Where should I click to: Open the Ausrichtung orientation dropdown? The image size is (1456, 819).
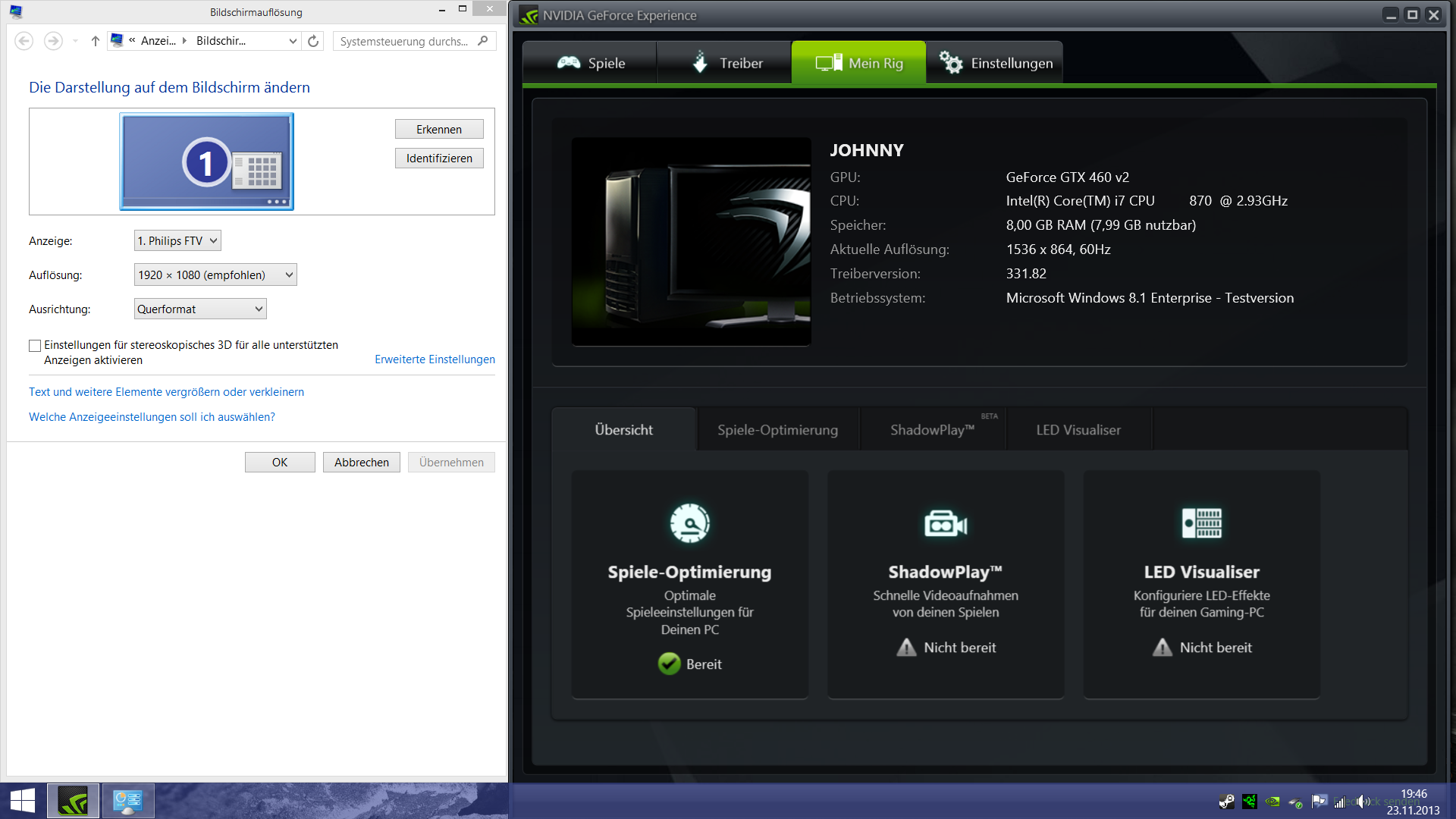(x=200, y=309)
